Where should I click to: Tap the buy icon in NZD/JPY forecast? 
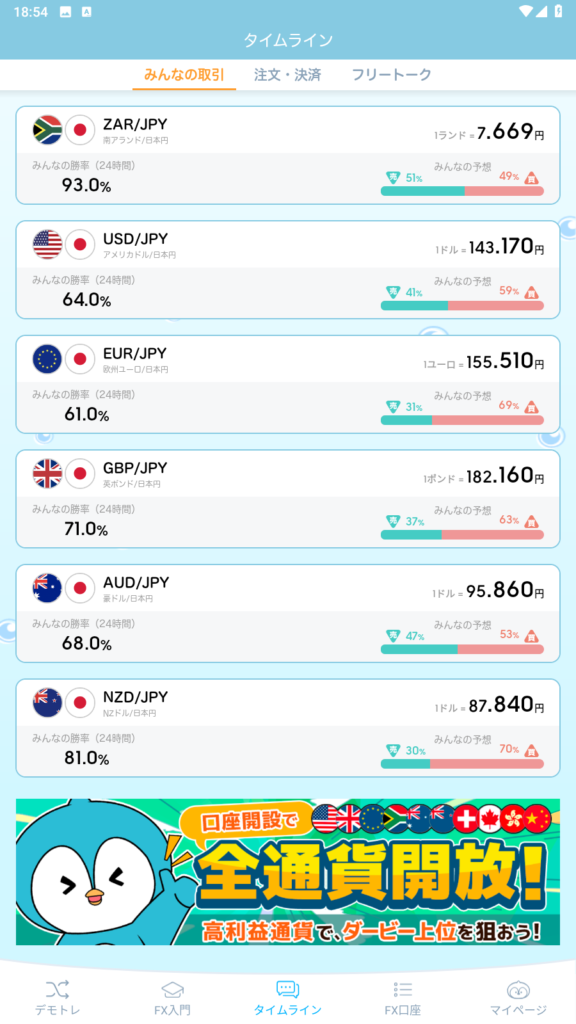coord(532,750)
